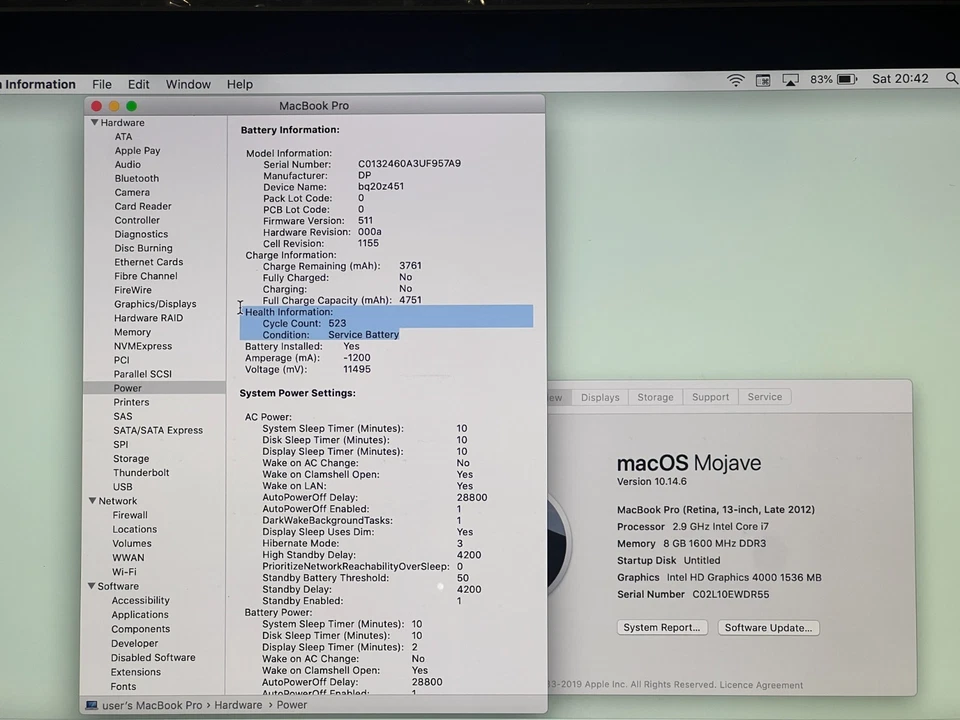Select Memory in the sidebar
Viewport: 960px width, 720px height.
tap(132, 332)
